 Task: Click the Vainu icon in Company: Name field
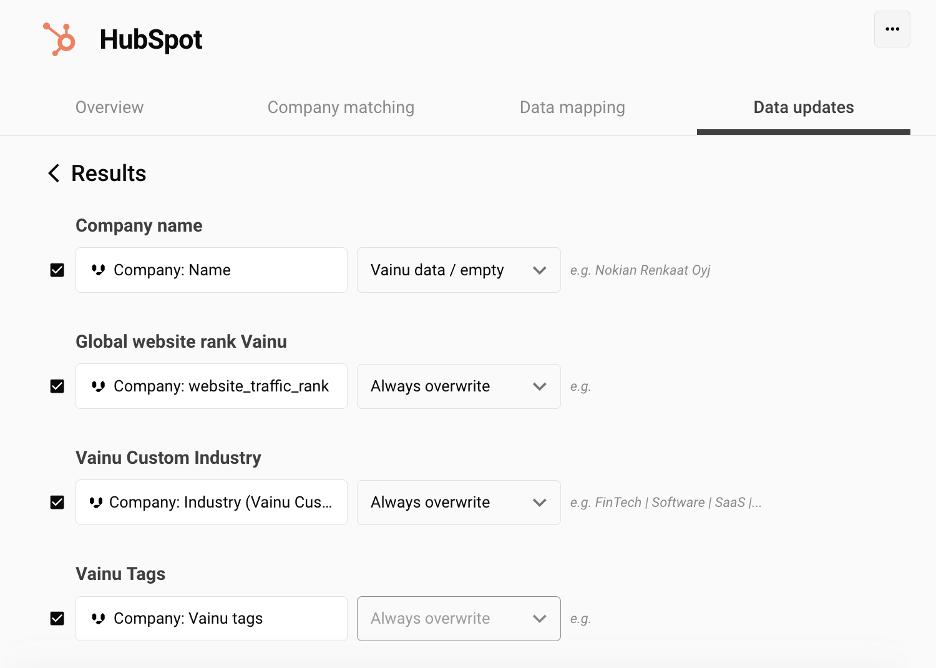[98, 270]
